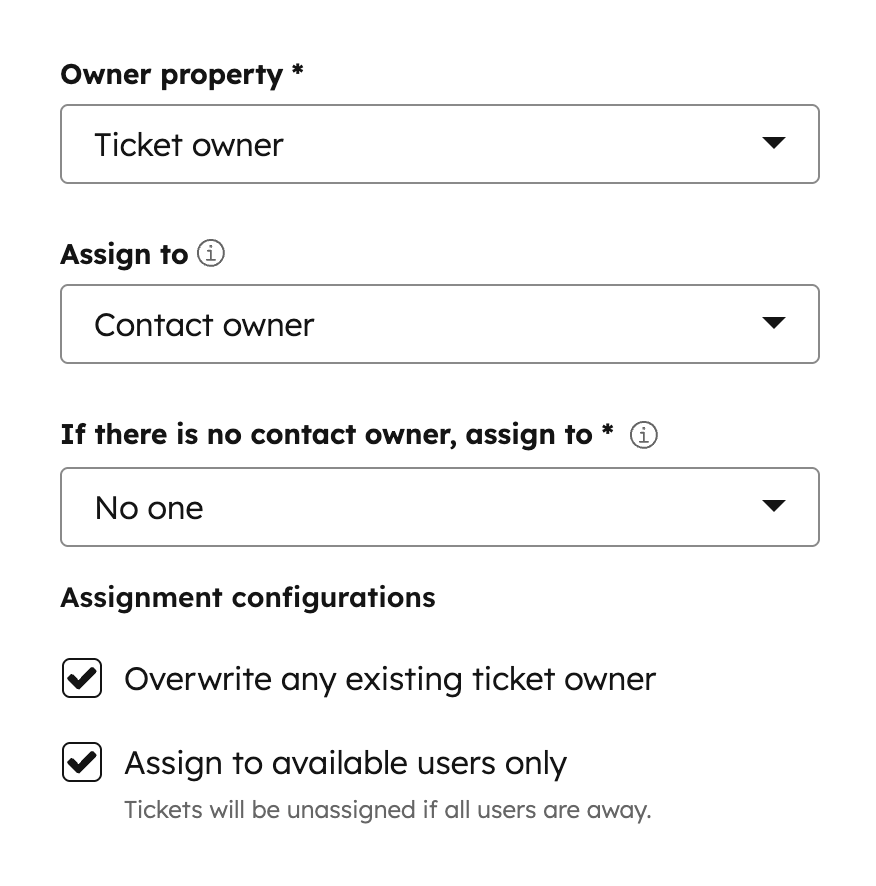Click the checkmark inside the availability checkbox
876x886 pixels.
point(81,762)
